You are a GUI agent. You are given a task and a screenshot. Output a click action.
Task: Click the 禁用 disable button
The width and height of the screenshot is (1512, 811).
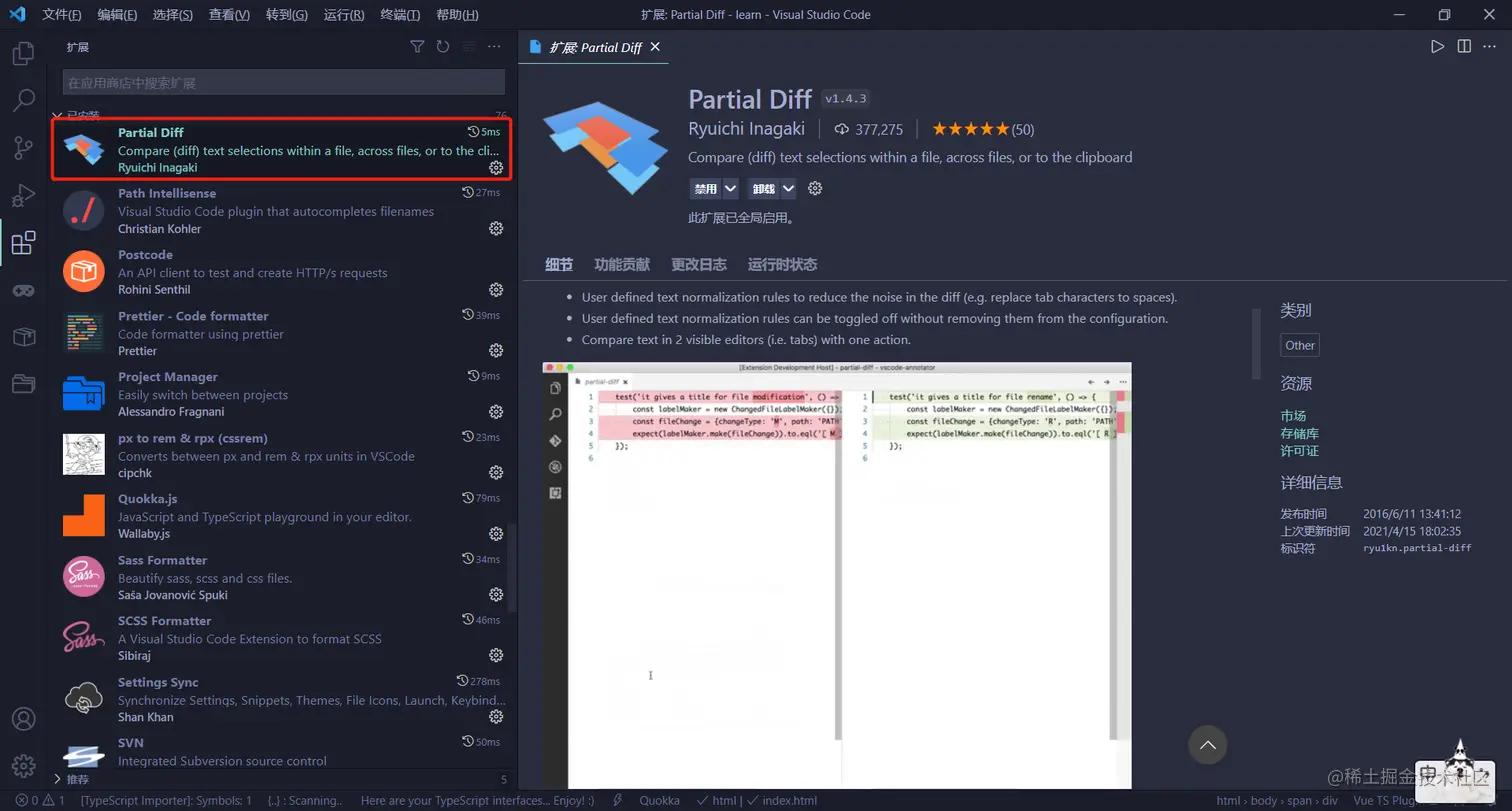706,188
